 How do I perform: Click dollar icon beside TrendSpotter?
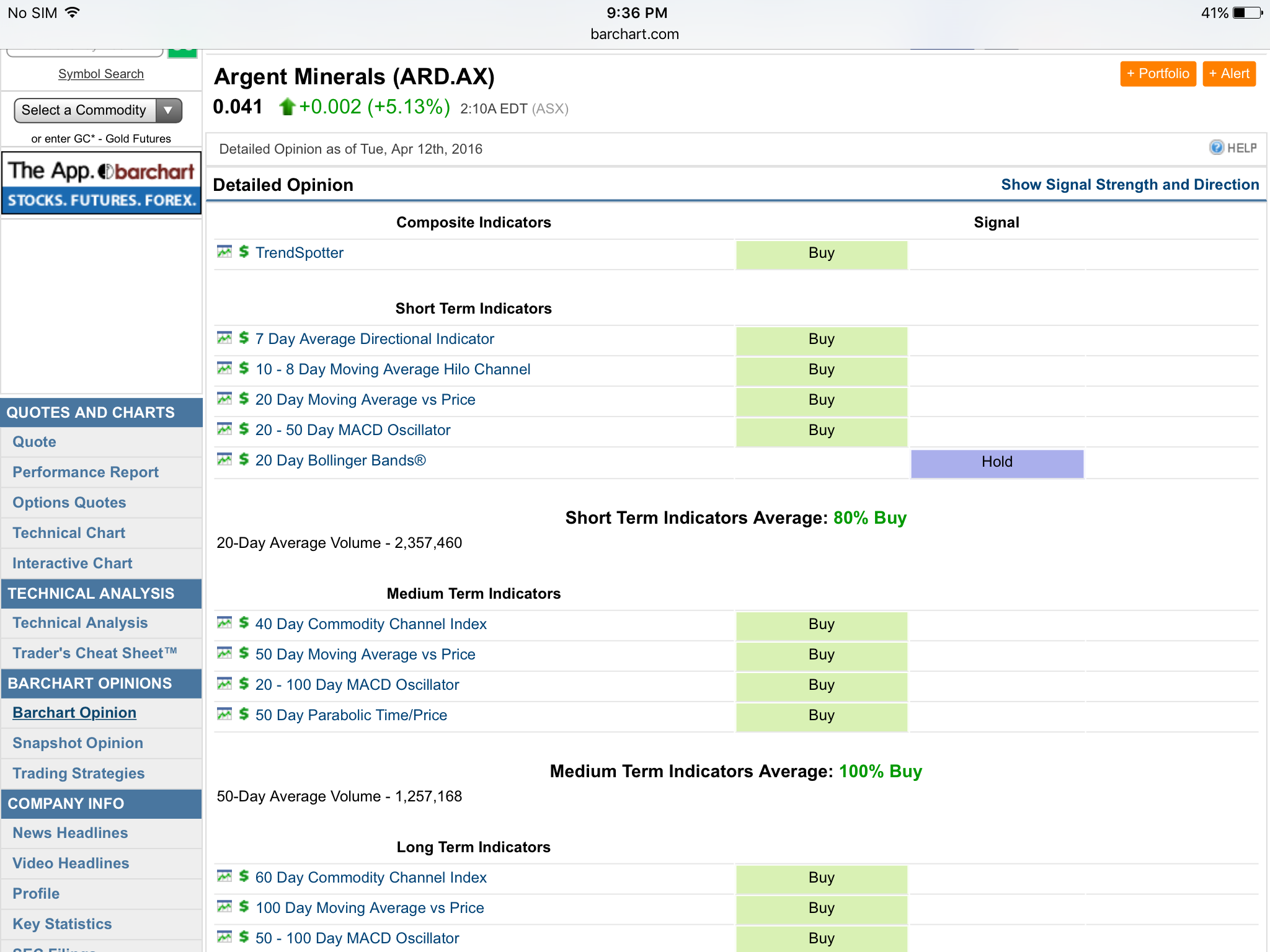(x=244, y=252)
